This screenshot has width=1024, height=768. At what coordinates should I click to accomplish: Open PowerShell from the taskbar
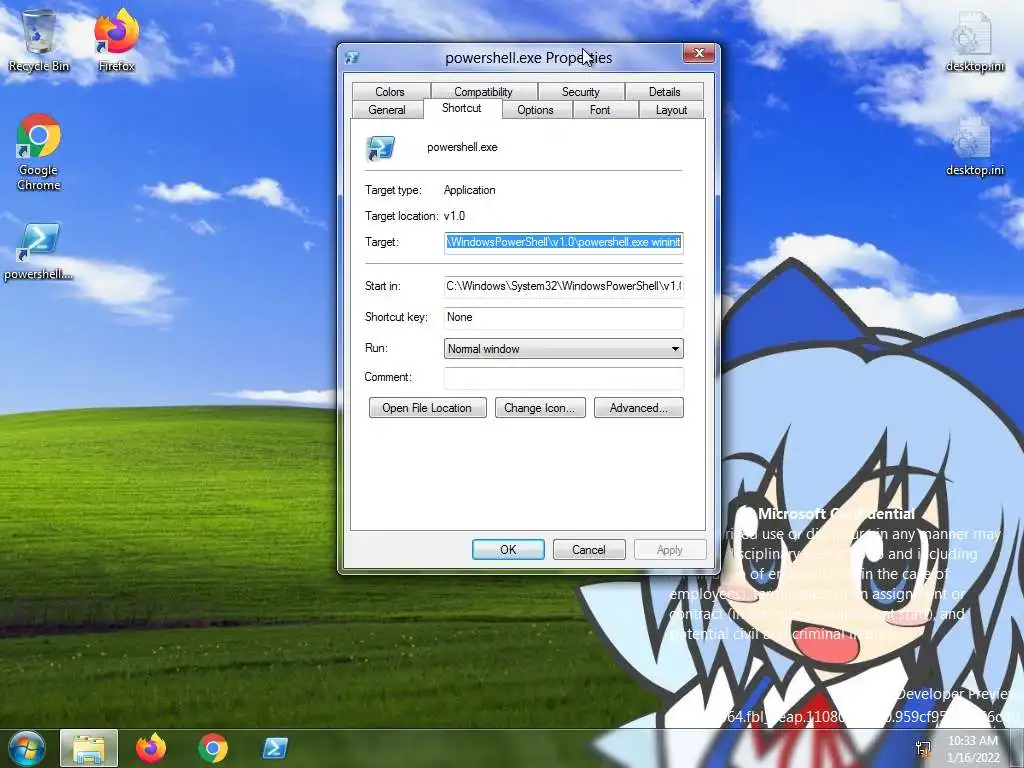(x=275, y=748)
